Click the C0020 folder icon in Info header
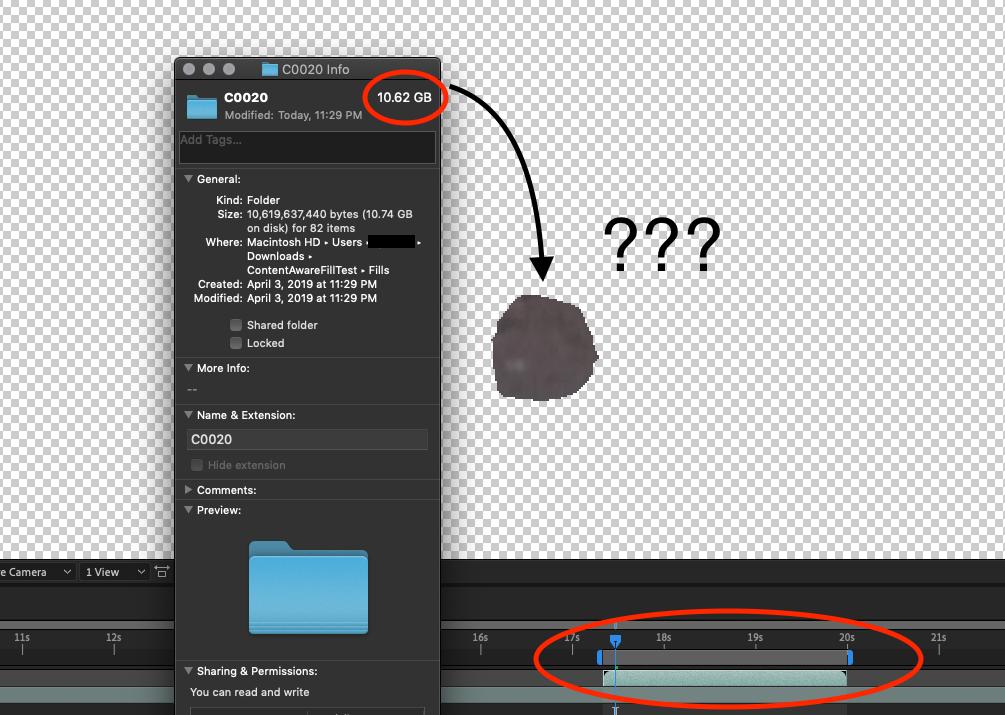Viewport: 1005px width, 715px height. click(x=202, y=106)
